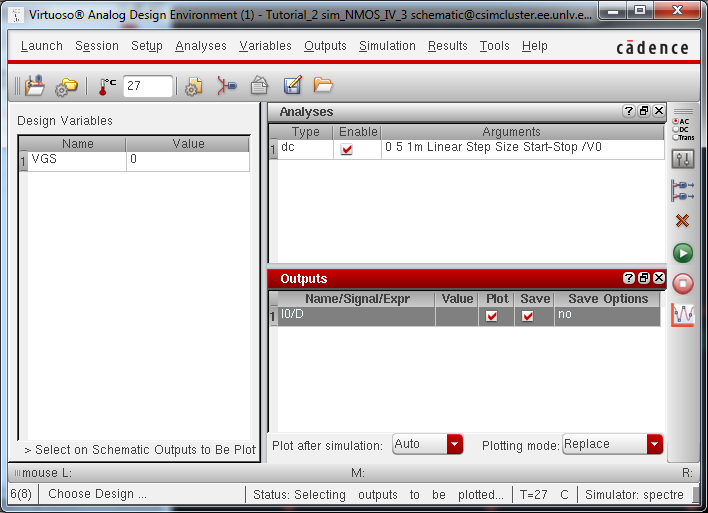Image resolution: width=708 pixels, height=513 pixels.
Task: Click the VGS value cell showing 0
Action: click(188, 161)
